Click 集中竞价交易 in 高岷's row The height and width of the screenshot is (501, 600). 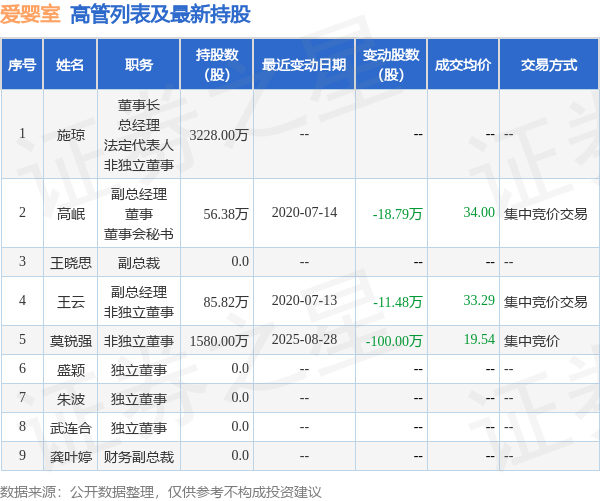(545, 214)
